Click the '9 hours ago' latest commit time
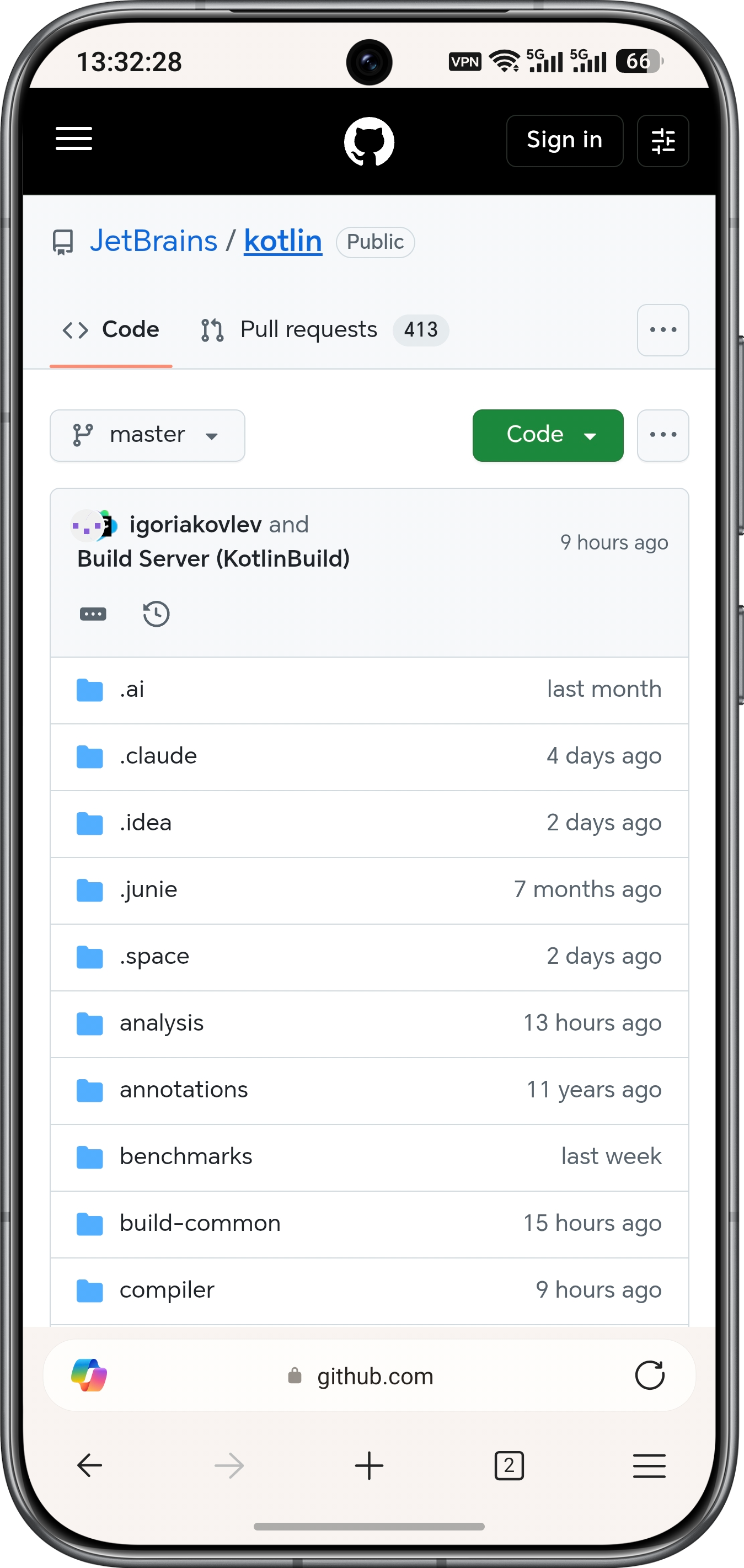Viewport: 744px width, 1568px height. [614, 542]
